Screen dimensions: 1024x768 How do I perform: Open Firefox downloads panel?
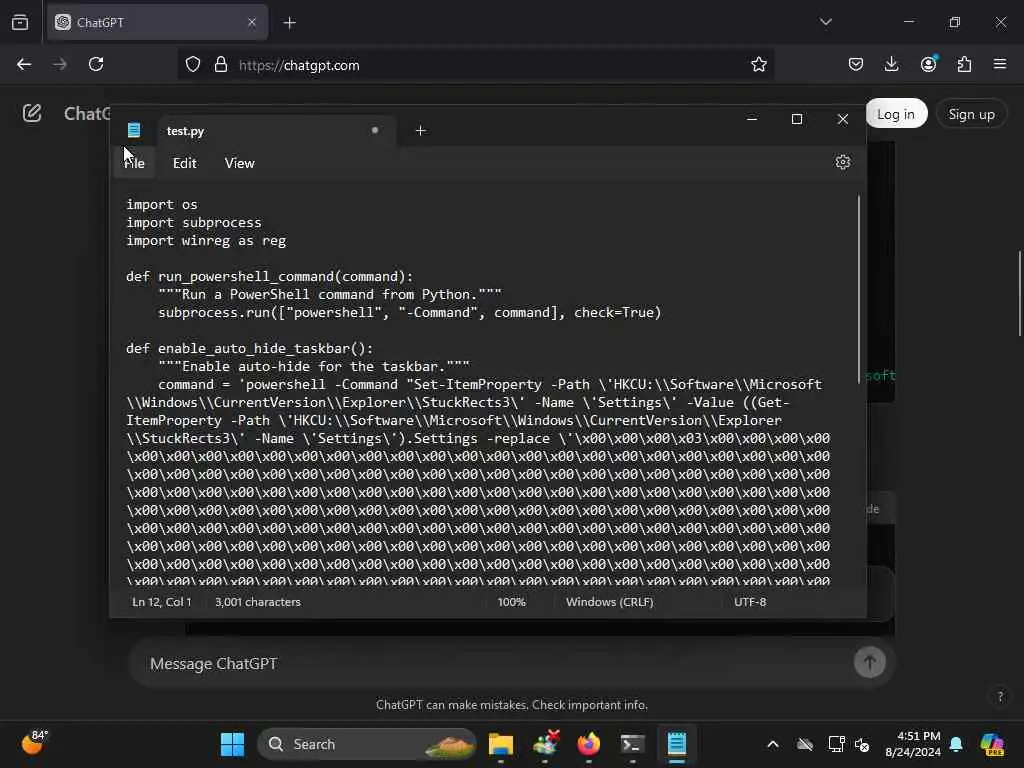pos(891,64)
